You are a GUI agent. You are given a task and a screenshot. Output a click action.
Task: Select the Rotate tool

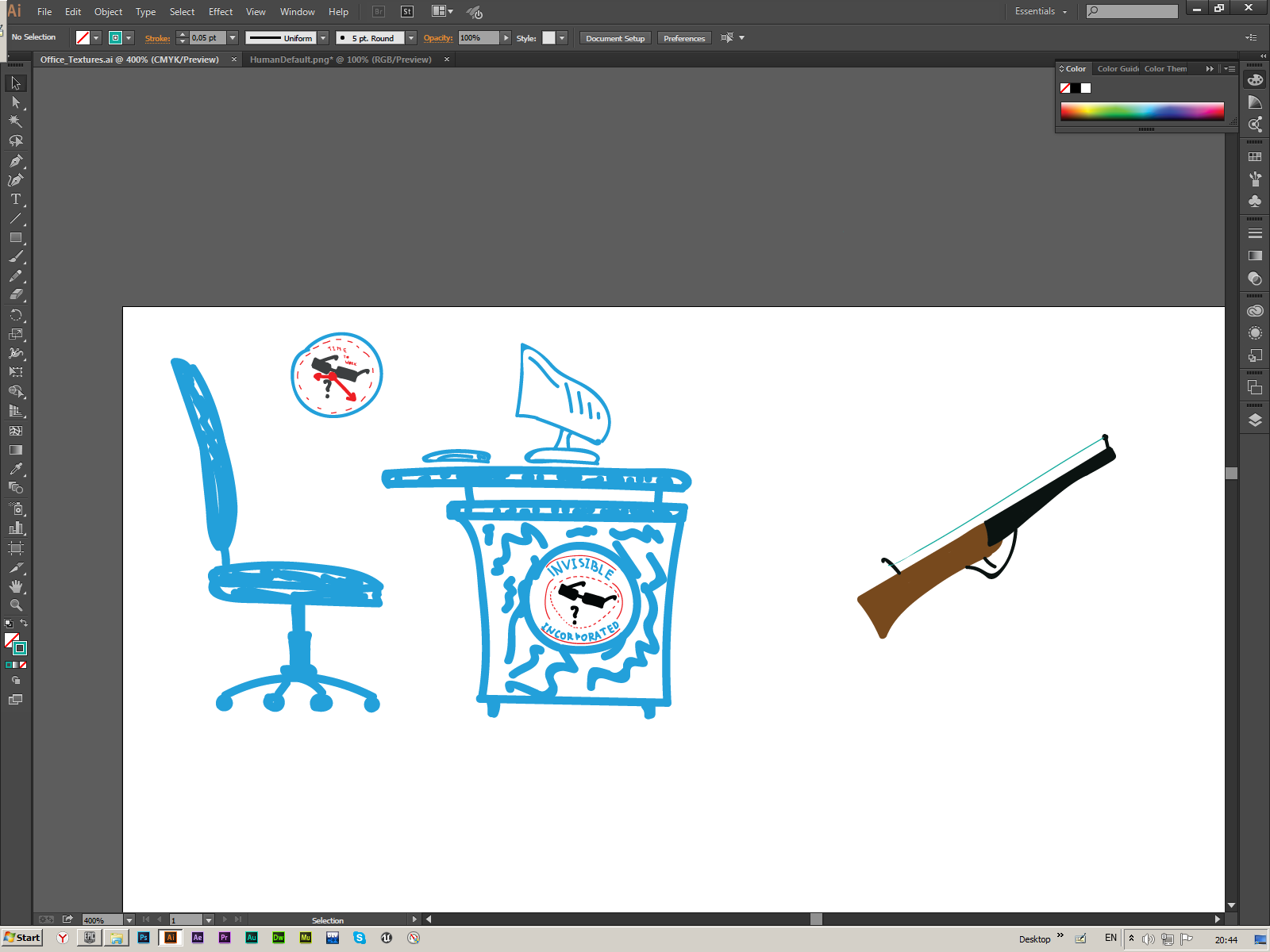click(x=16, y=315)
